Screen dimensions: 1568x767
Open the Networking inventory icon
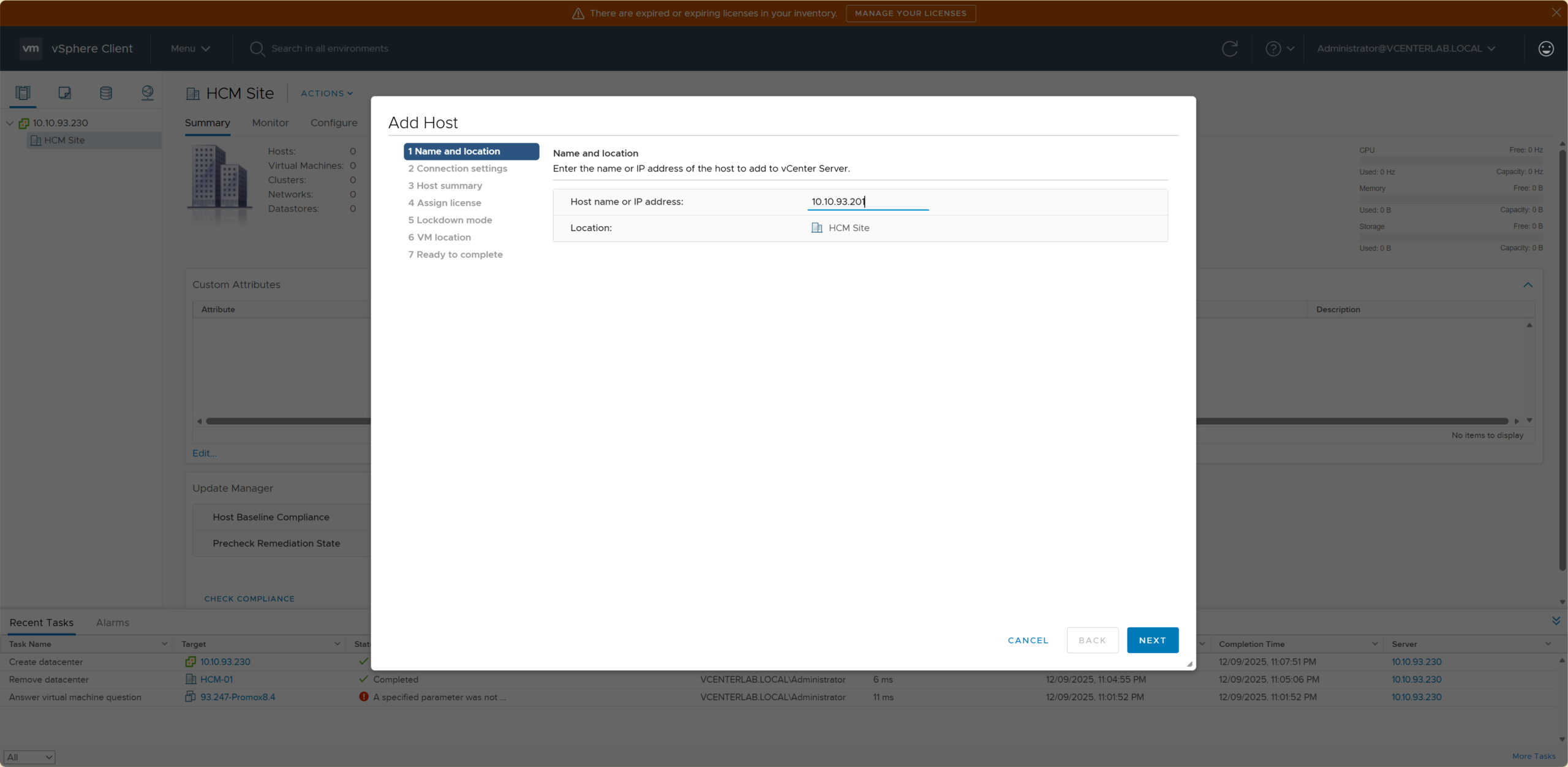[147, 93]
